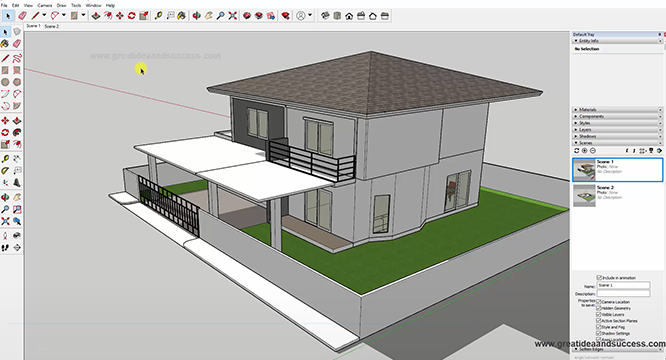This screenshot has width=666, height=360.
Task: Open the Draw menu
Action: coord(62,6)
